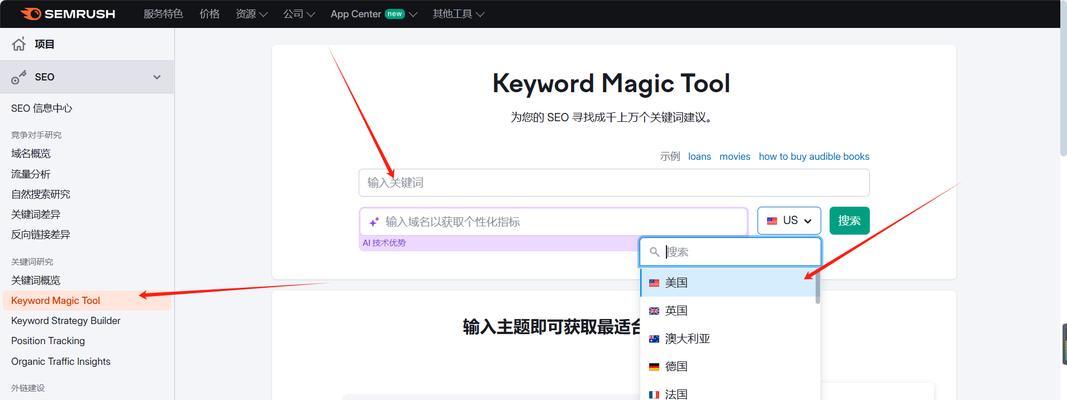Click the SEO key icon in sidebar
Viewport: 1067px width, 400px height.
coord(18,77)
